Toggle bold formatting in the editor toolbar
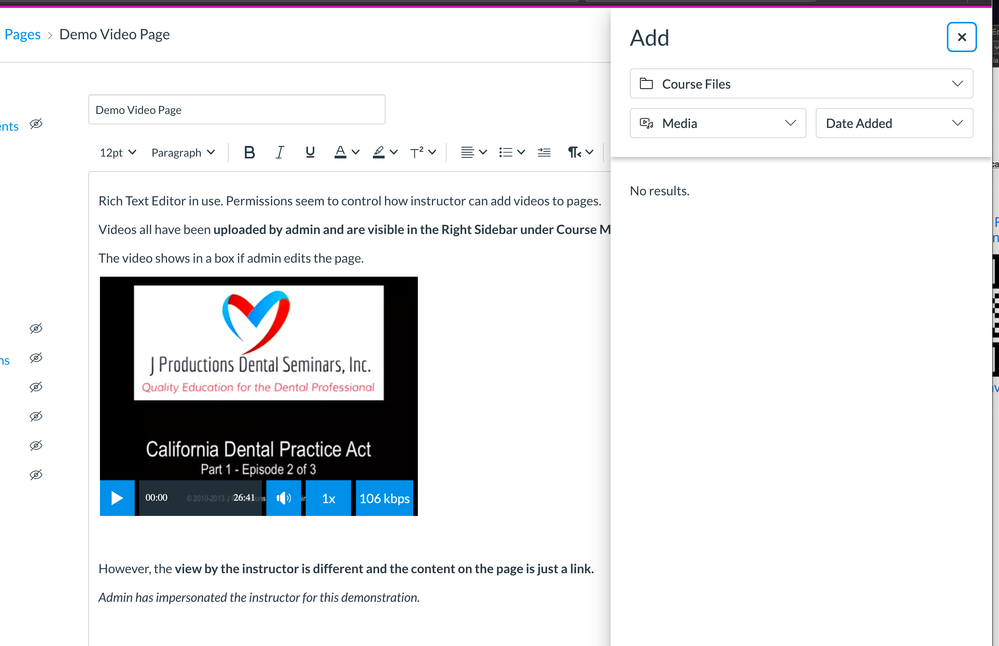Viewport: 999px width, 646px height. coord(249,152)
